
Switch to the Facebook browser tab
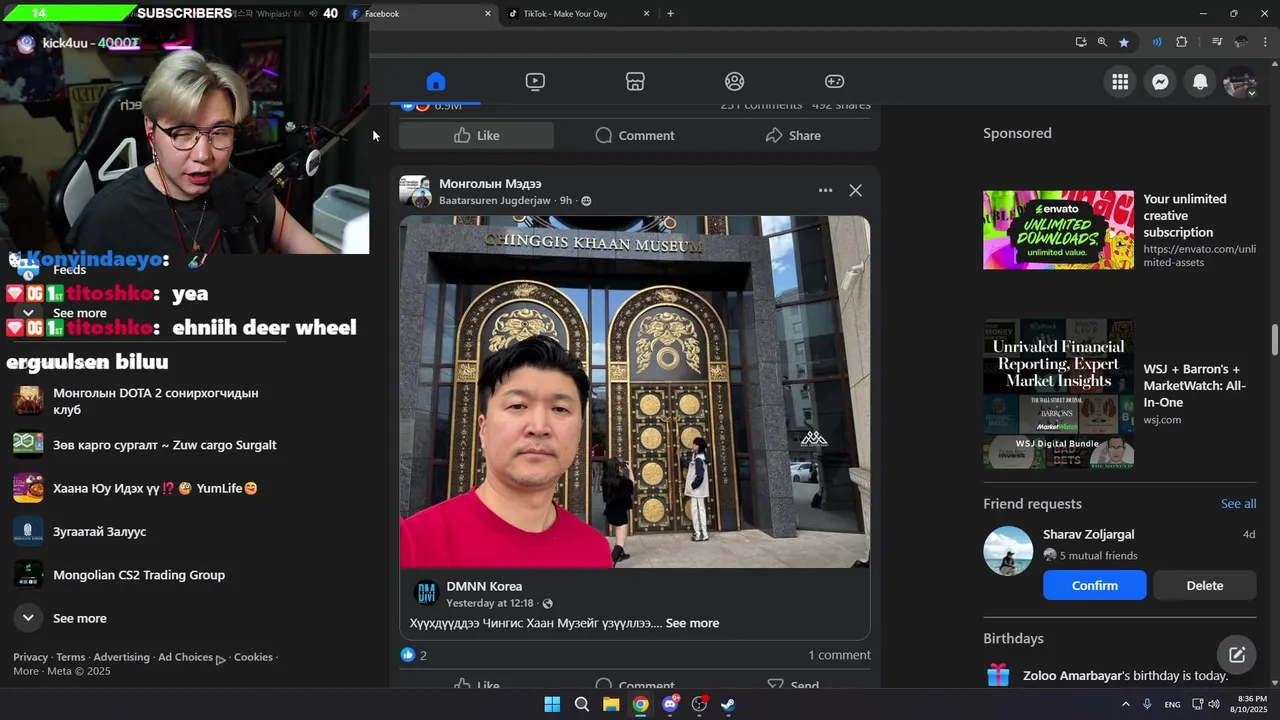[421, 14]
